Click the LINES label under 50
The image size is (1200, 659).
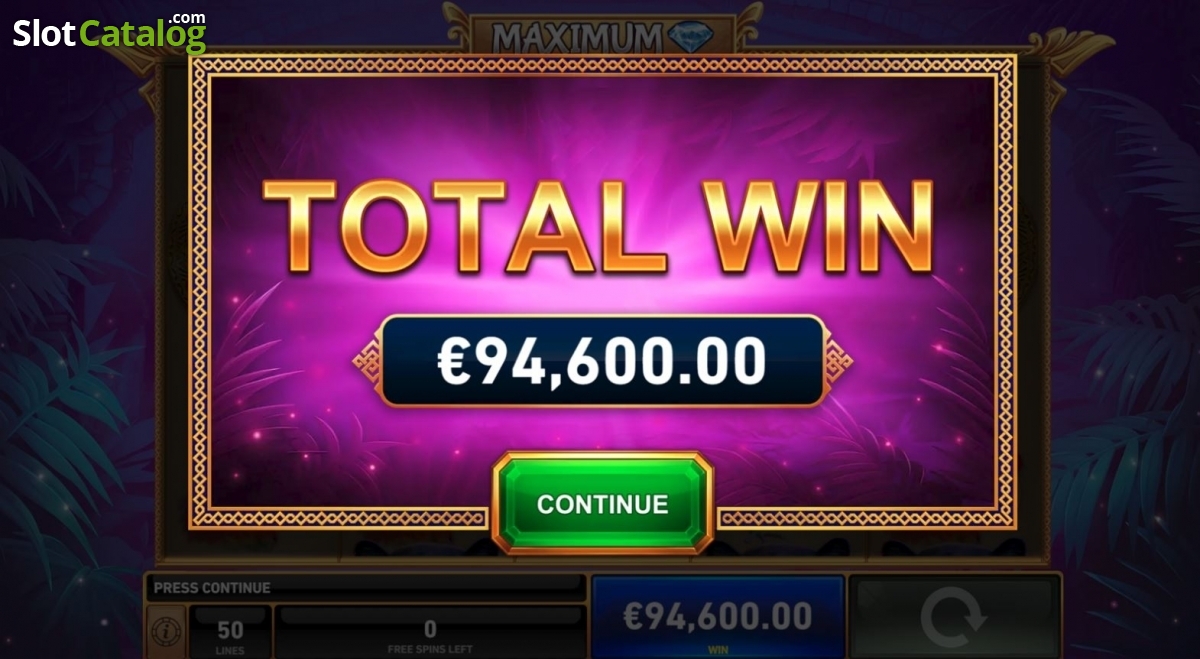click(230, 649)
